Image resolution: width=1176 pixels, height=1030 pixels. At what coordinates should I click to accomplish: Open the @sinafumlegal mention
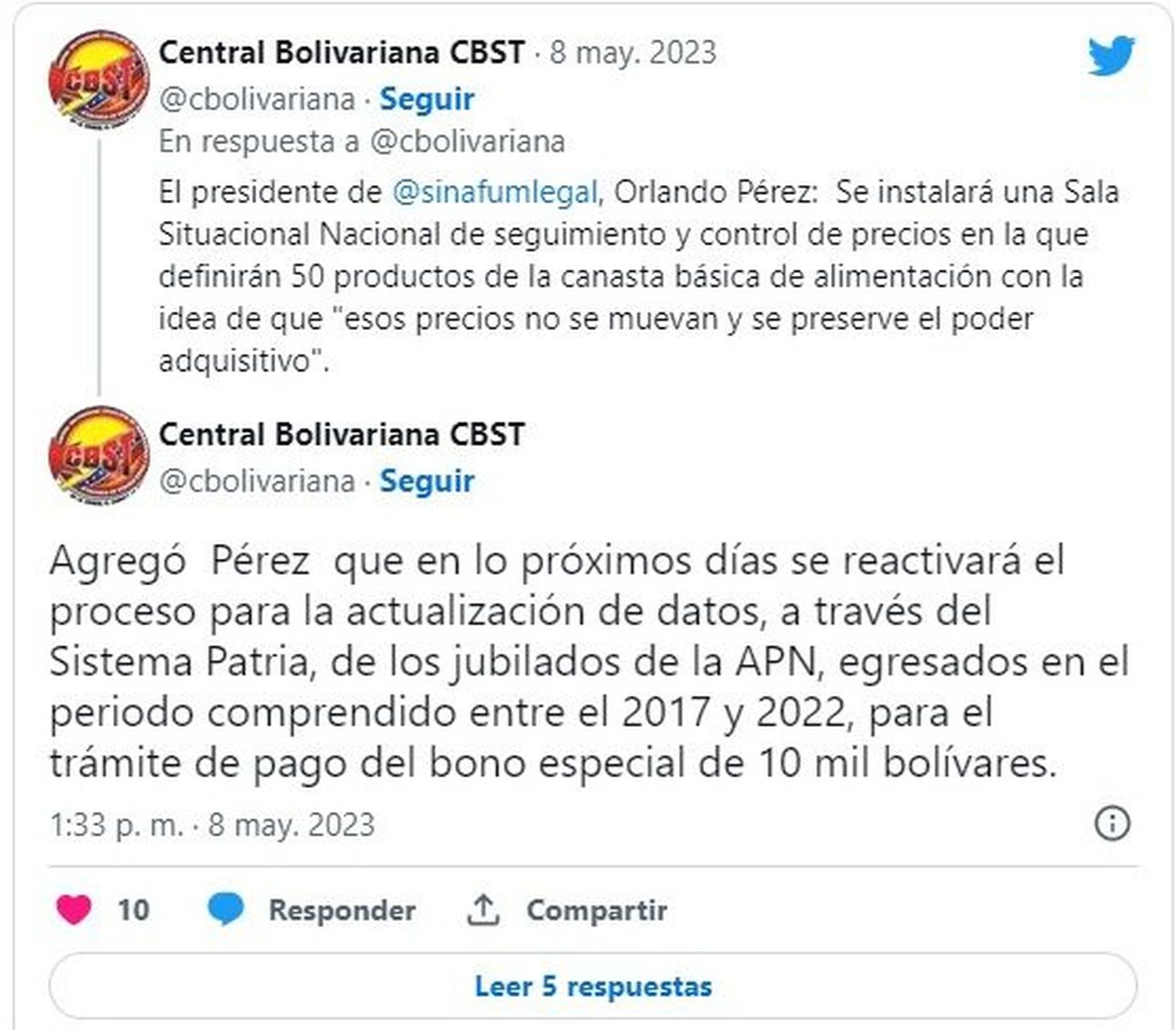pos(495,192)
